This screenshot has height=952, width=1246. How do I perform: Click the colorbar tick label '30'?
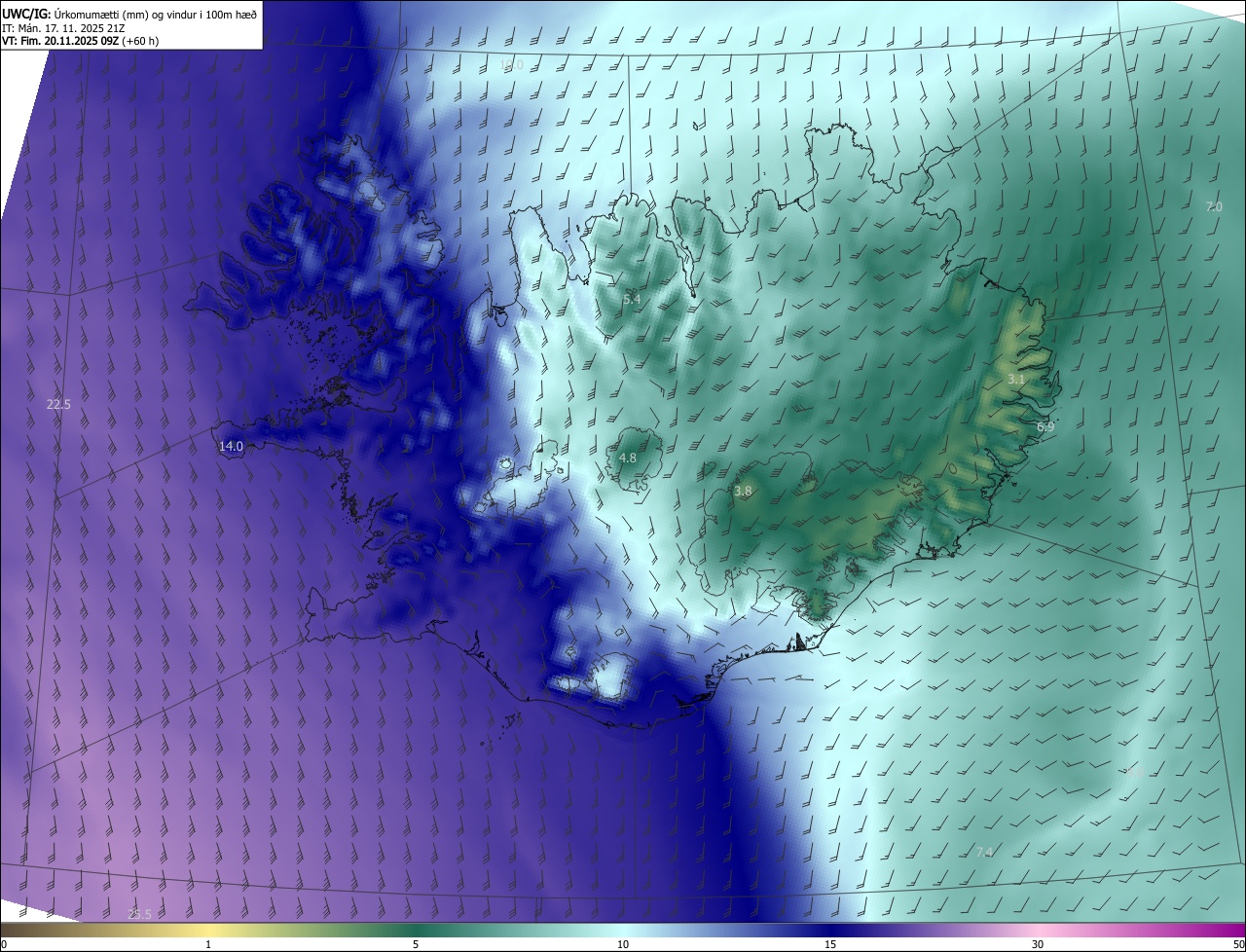1038,945
